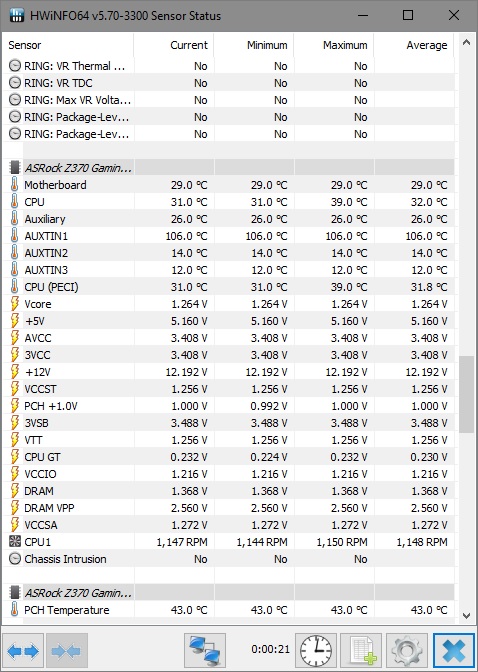Select the 3VCC sensor row
The height and width of the screenshot is (672, 478).
tap(228, 355)
